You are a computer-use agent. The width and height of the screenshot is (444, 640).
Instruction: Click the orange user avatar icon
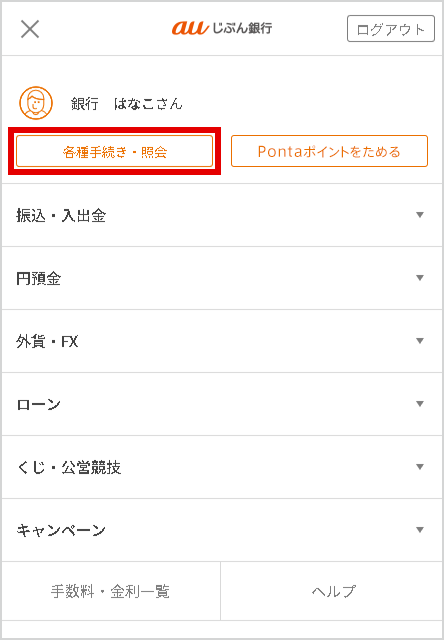point(36,103)
